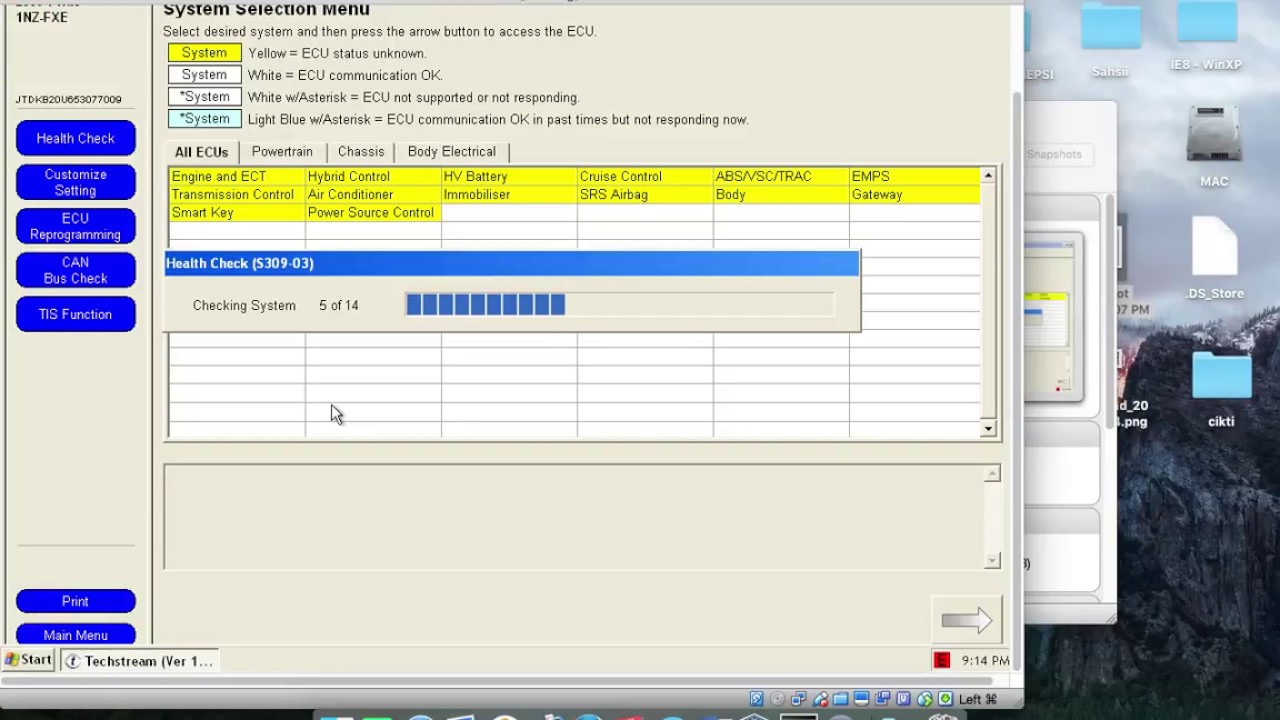Switch to the All ECUs tab
1280x720 pixels.
202,152
